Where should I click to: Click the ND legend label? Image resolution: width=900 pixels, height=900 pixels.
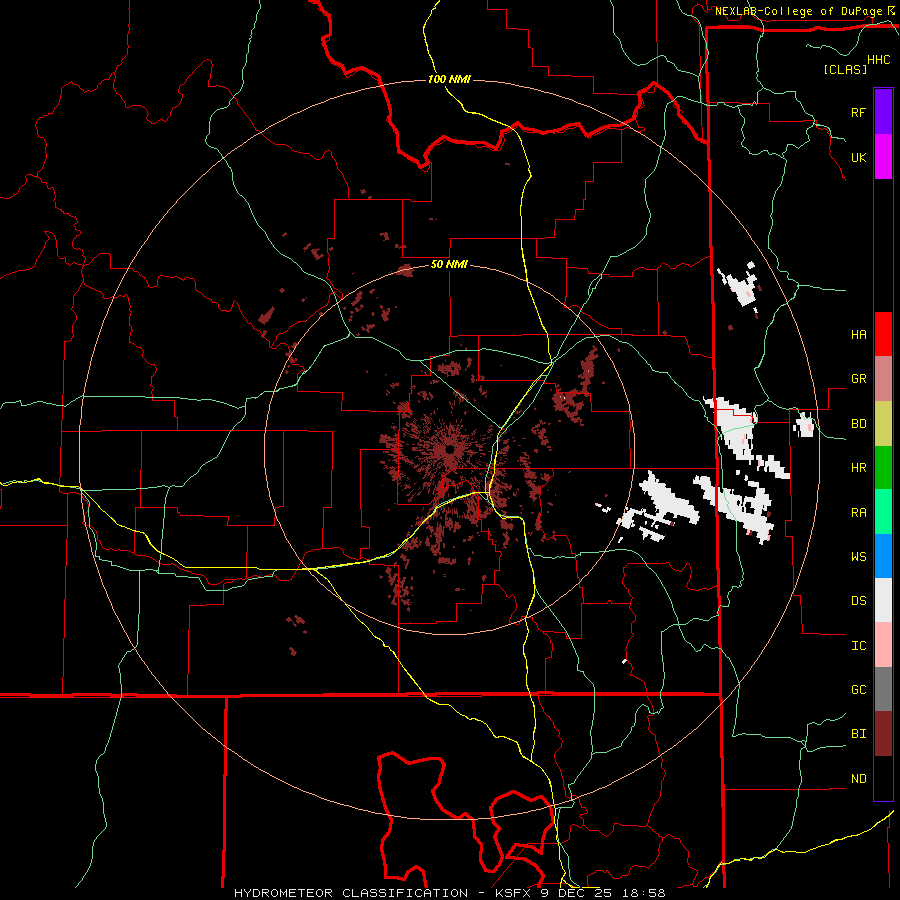coord(858,779)
